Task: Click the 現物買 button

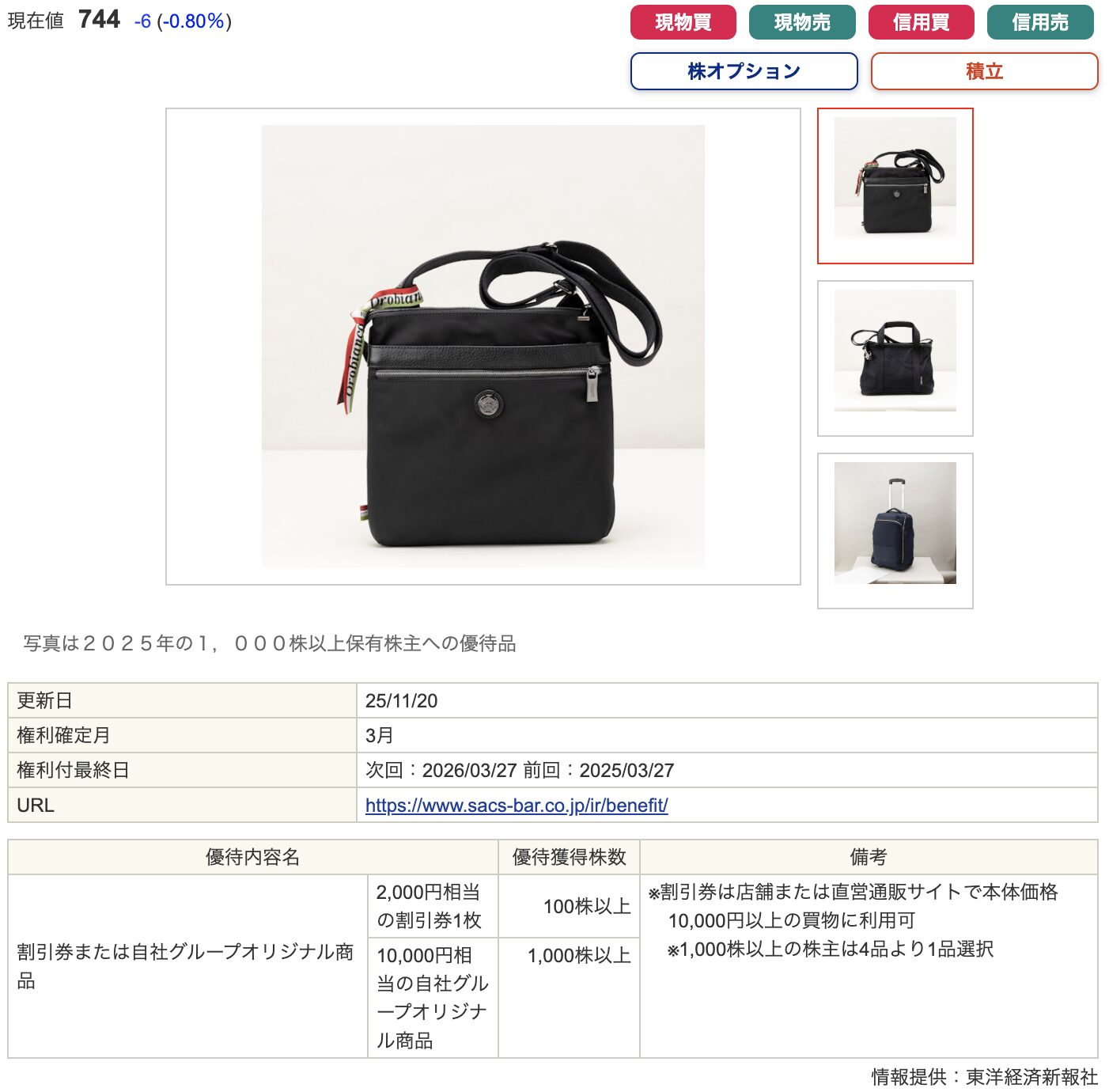Action: click(683, 22)
